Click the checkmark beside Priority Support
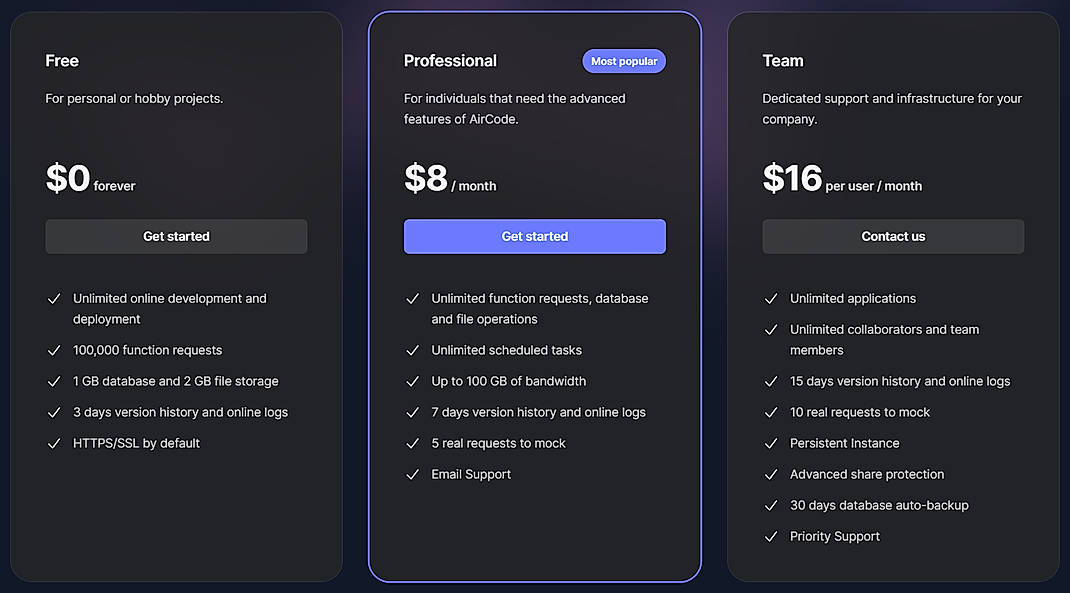 pyautogui.click(x=771, y=536)
